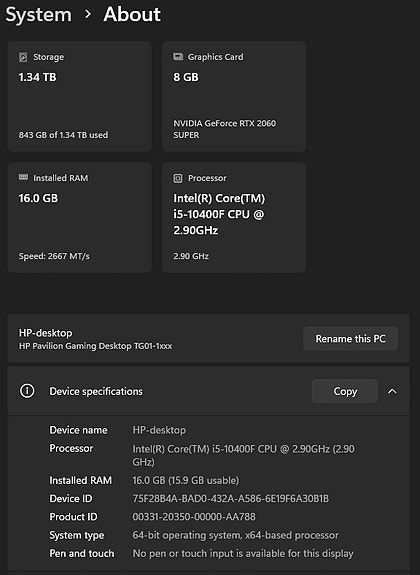Collapse the Device specifications section chevron

(x=392, y=391)
